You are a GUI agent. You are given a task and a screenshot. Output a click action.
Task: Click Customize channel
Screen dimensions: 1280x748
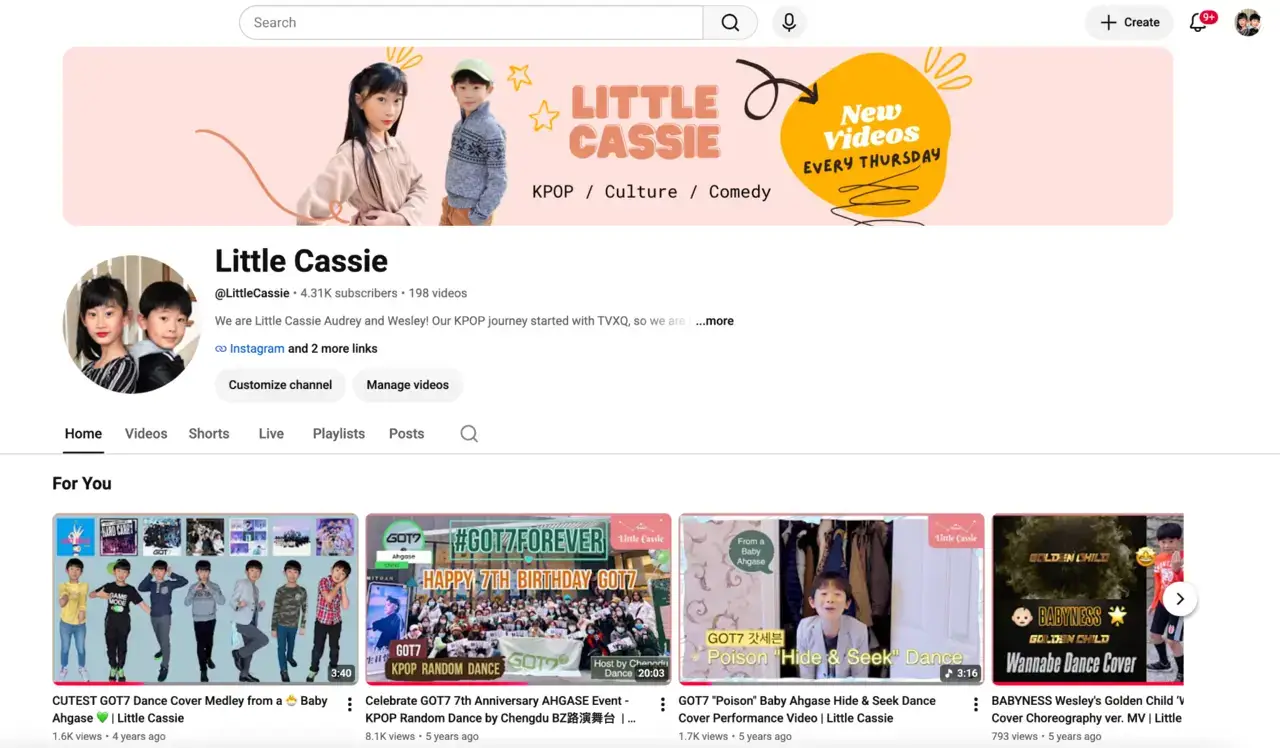280,385
